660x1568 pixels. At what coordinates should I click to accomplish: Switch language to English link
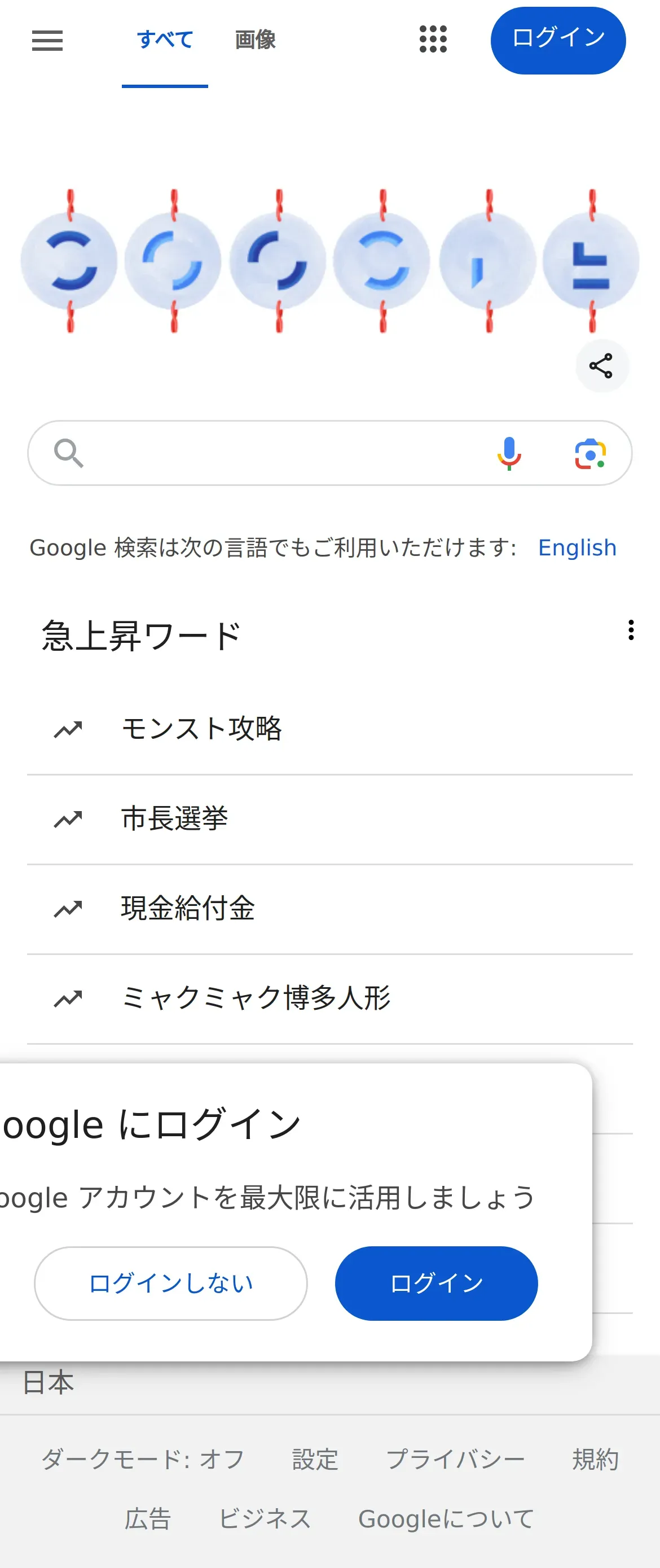tap(577, 548)
